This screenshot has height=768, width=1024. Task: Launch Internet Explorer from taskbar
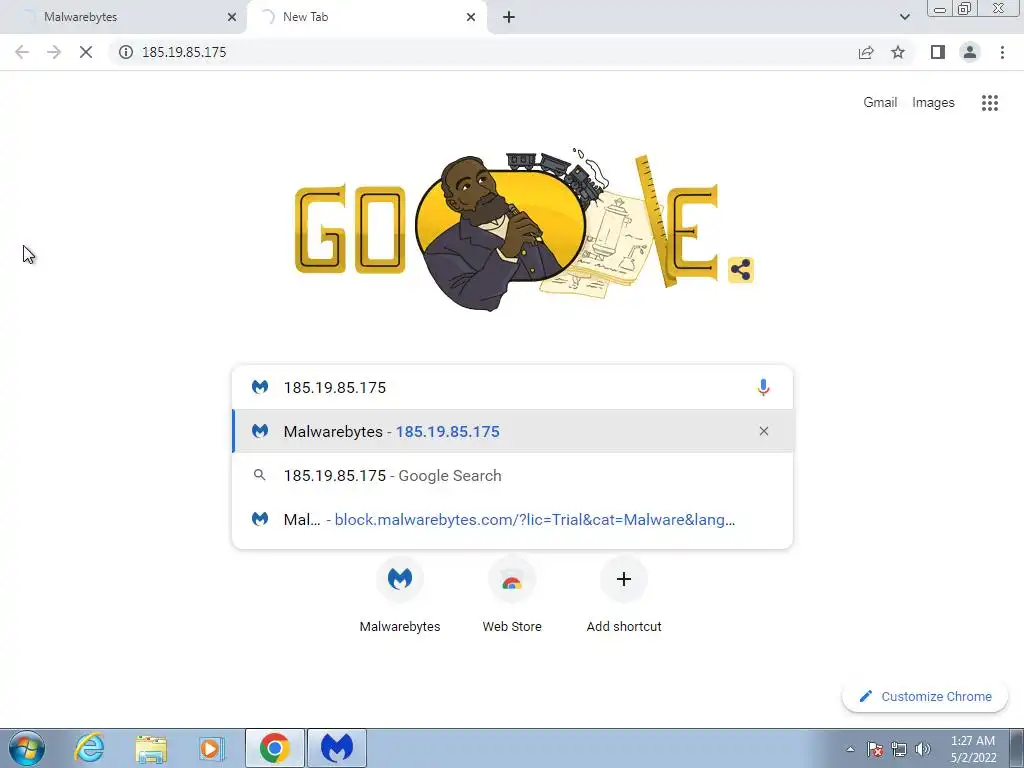tap(89, 748)
